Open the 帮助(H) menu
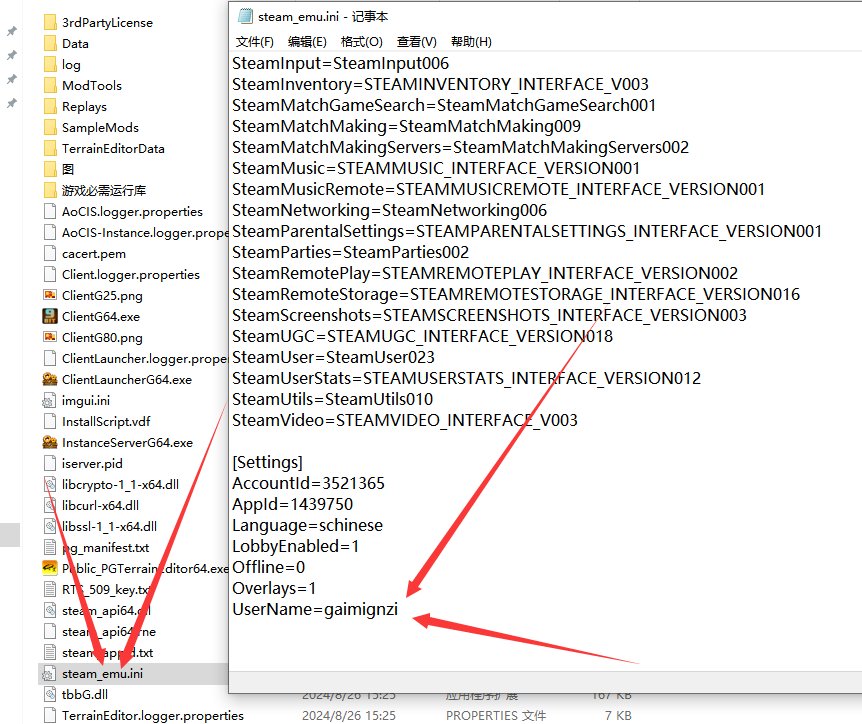 tap(471, 42)
